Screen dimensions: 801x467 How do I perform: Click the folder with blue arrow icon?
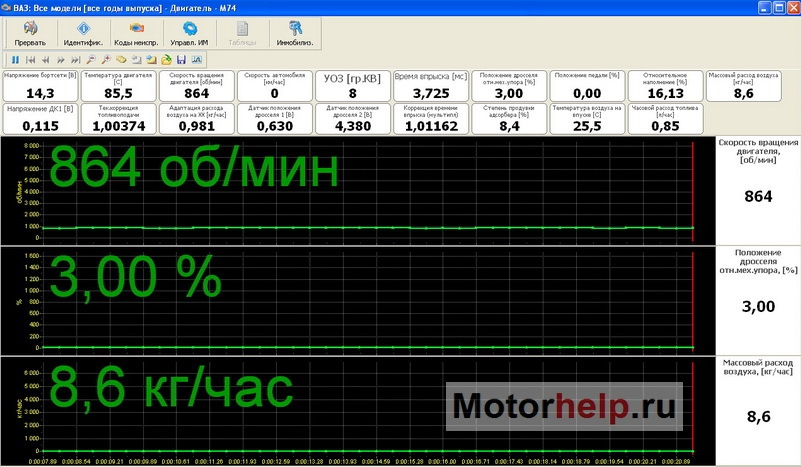151,60
